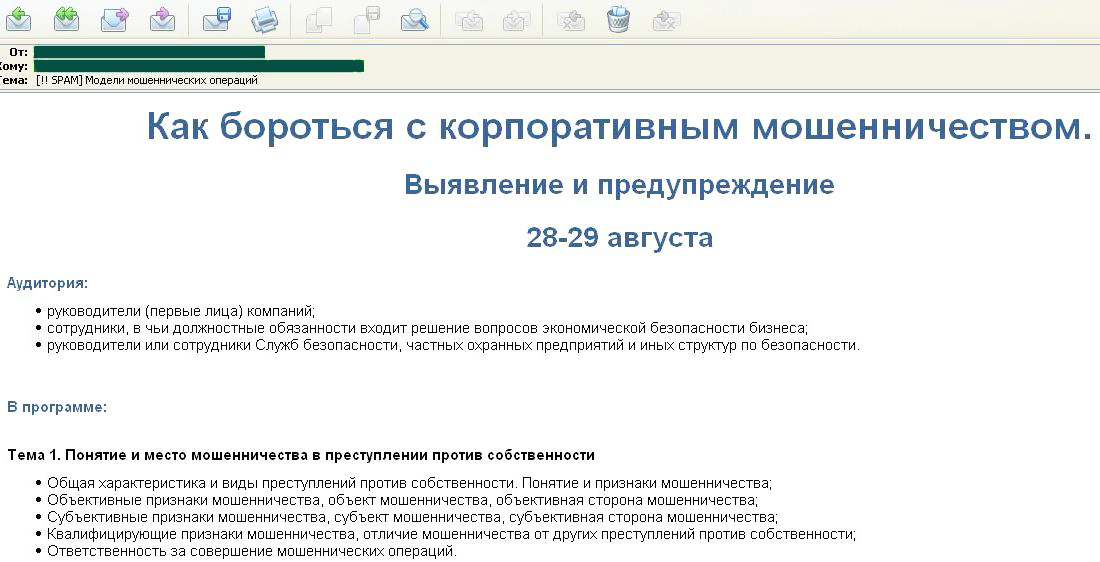Click greyed next-message envelope icon
The image size is (1100, 562).
click(x=517, y=19)
